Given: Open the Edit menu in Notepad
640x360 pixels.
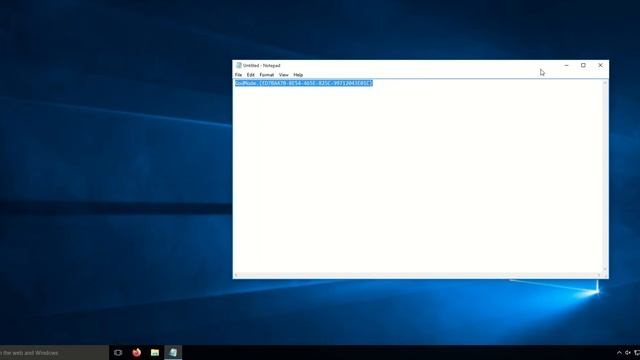Looking at the screenshot, I should pos(251,75).
